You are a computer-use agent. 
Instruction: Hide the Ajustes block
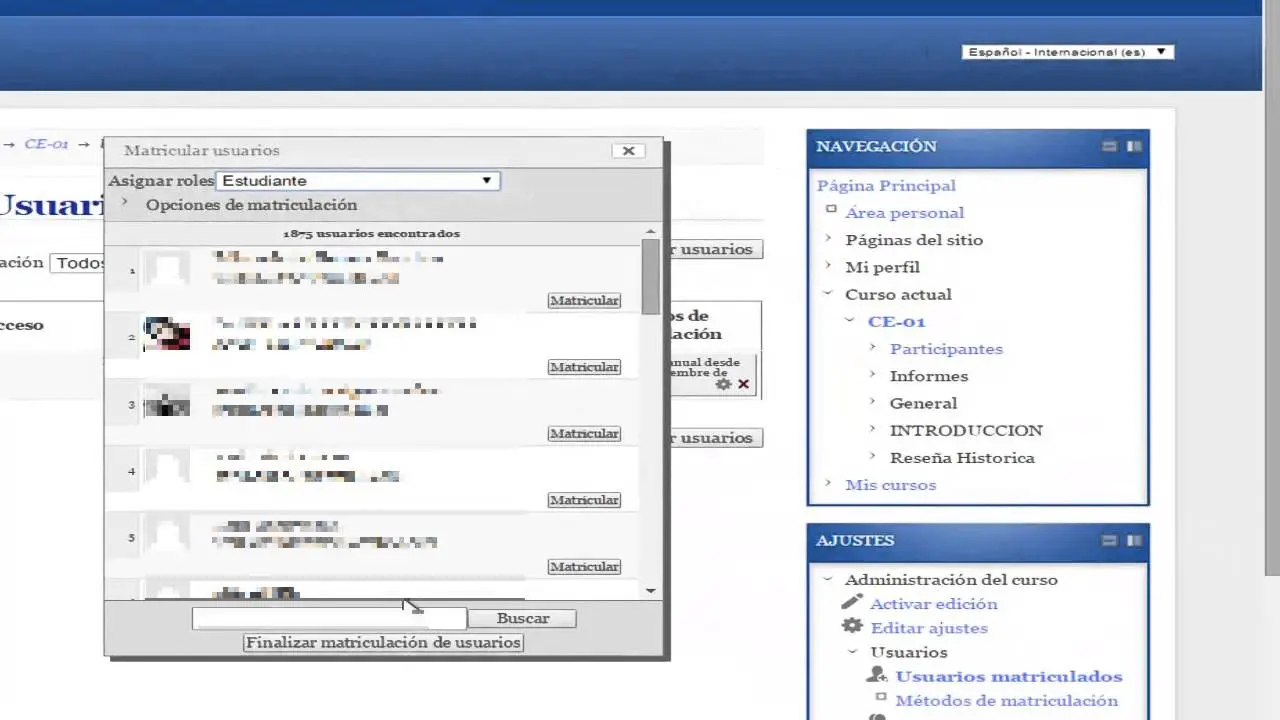pyautogui.click(x=1109, y=540)
